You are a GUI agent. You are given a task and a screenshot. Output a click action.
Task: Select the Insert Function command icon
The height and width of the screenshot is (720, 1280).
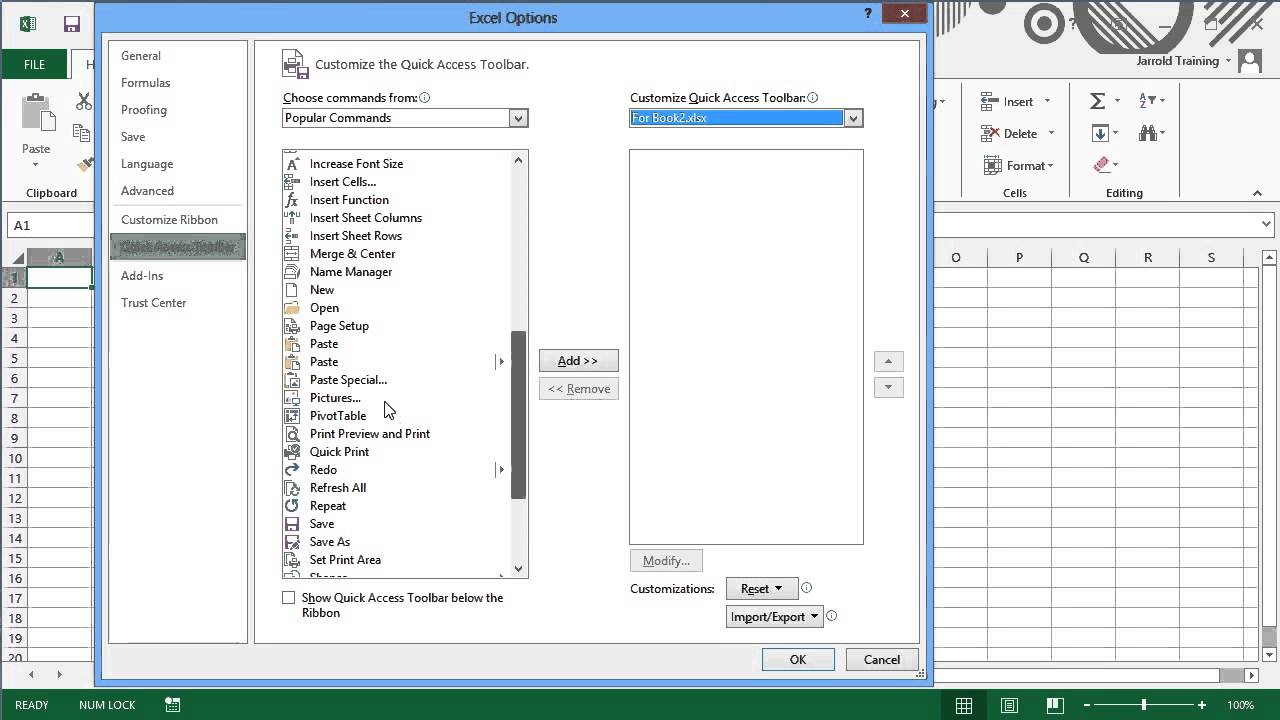(292, 200)
